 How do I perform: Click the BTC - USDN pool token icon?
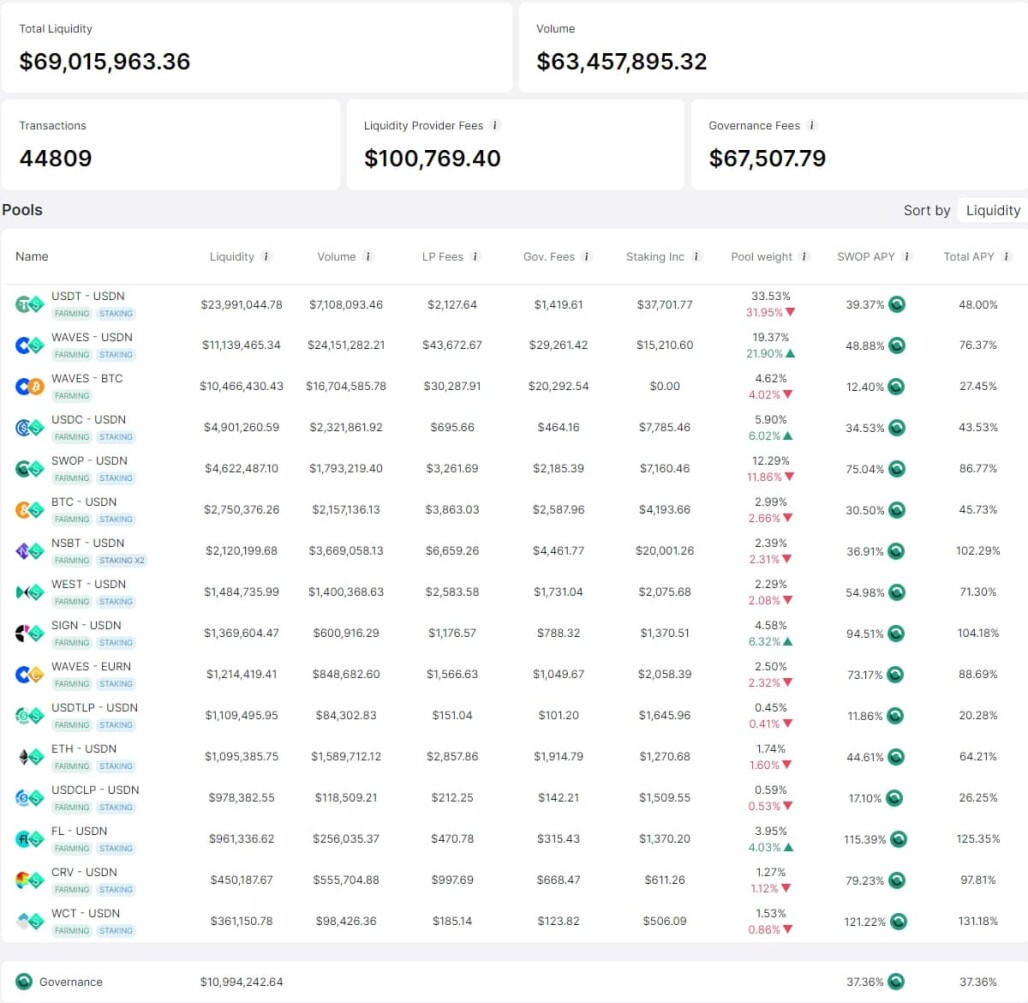(30, 509)
